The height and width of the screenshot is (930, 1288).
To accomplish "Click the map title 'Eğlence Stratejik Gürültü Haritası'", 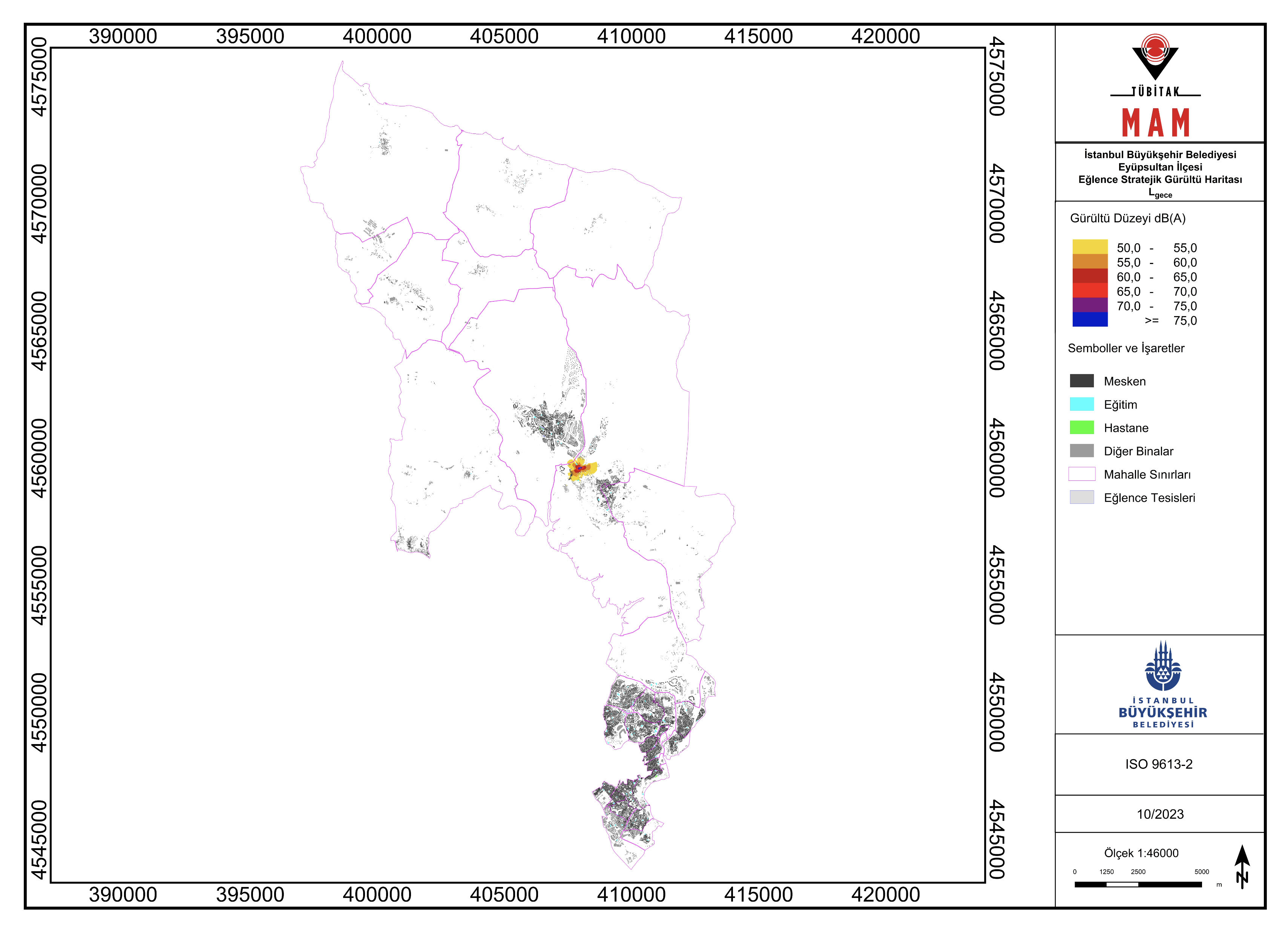I will tap(1160, 180).
